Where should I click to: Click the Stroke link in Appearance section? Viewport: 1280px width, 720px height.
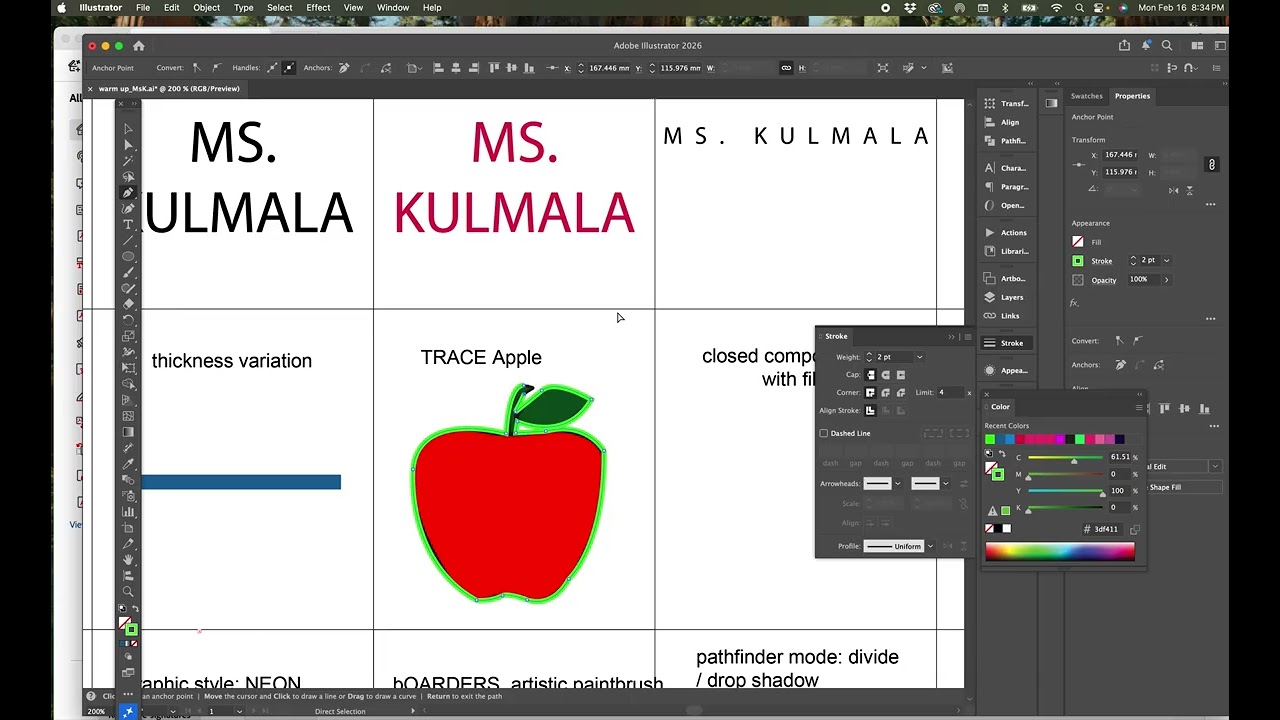point(1101,261)
